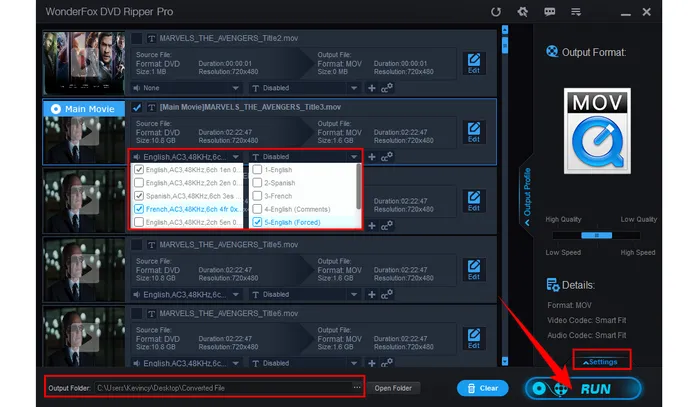The height and width of the screenshot is (407, 700).
Task: Expand the Settings panel
Action: coord(601,362)
